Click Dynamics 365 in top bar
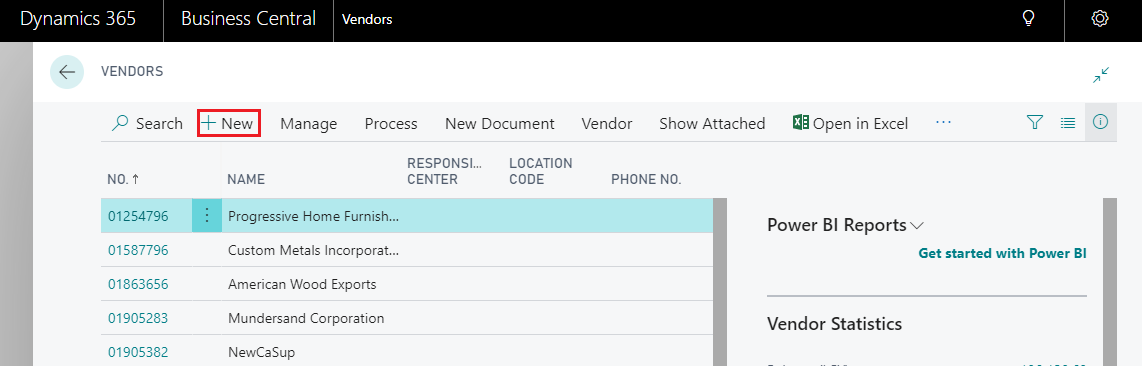The image size is (1142, 366). pos(78,19)
